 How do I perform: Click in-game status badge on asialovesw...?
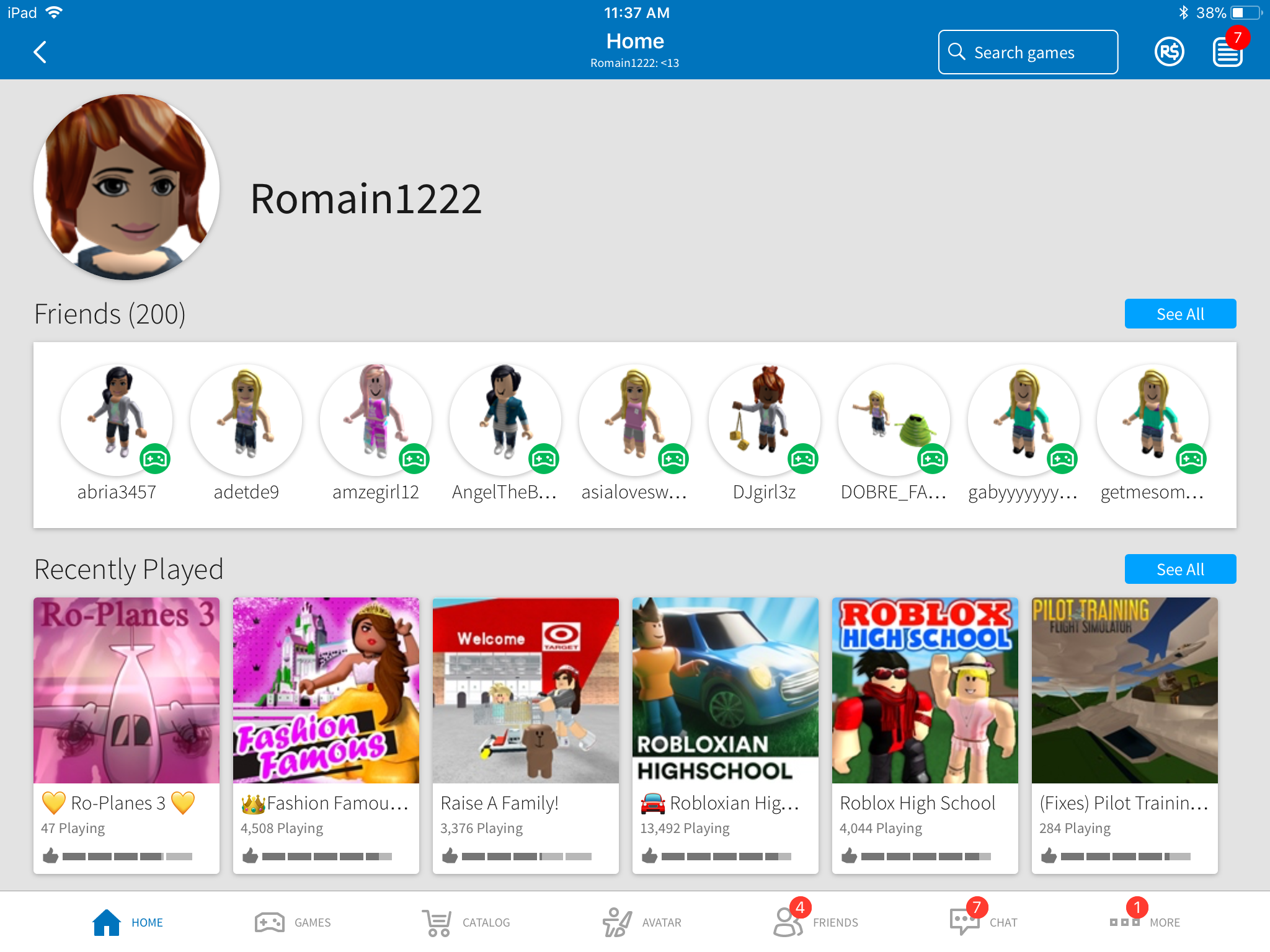point(673,459)
